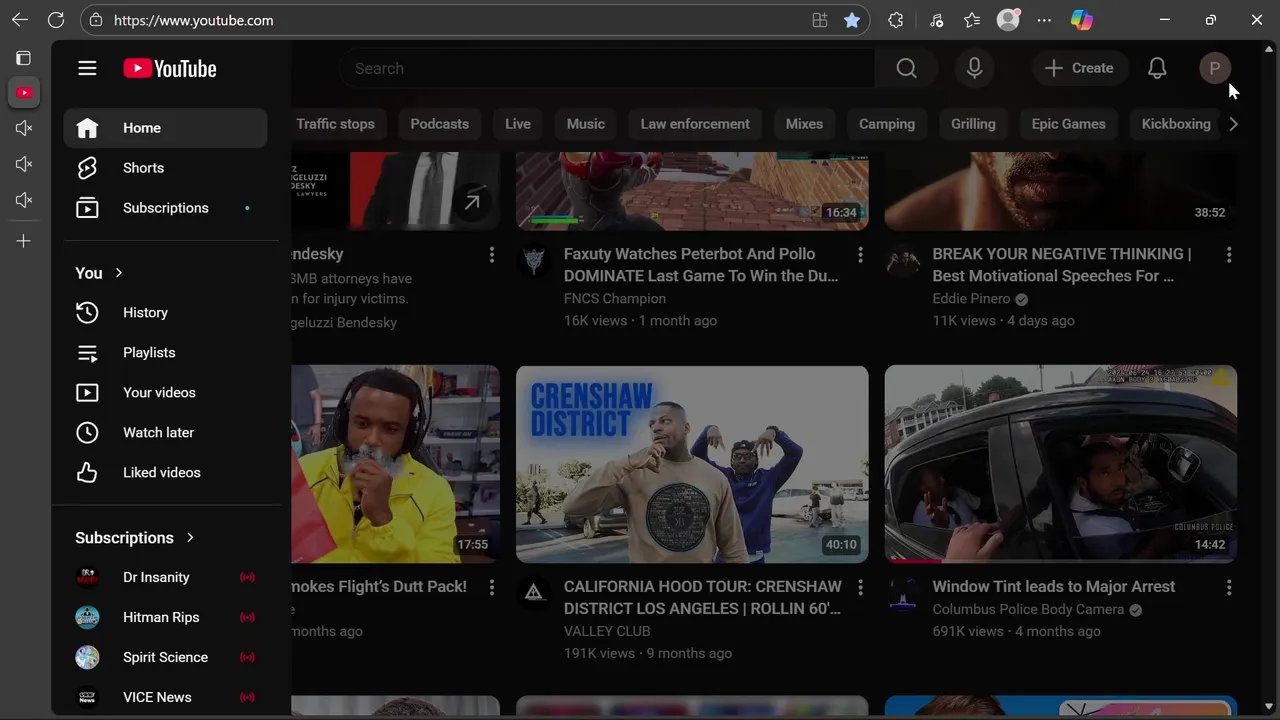Open browser settings and more ellipsis
1280x720 pixels.
(1044, 20)
